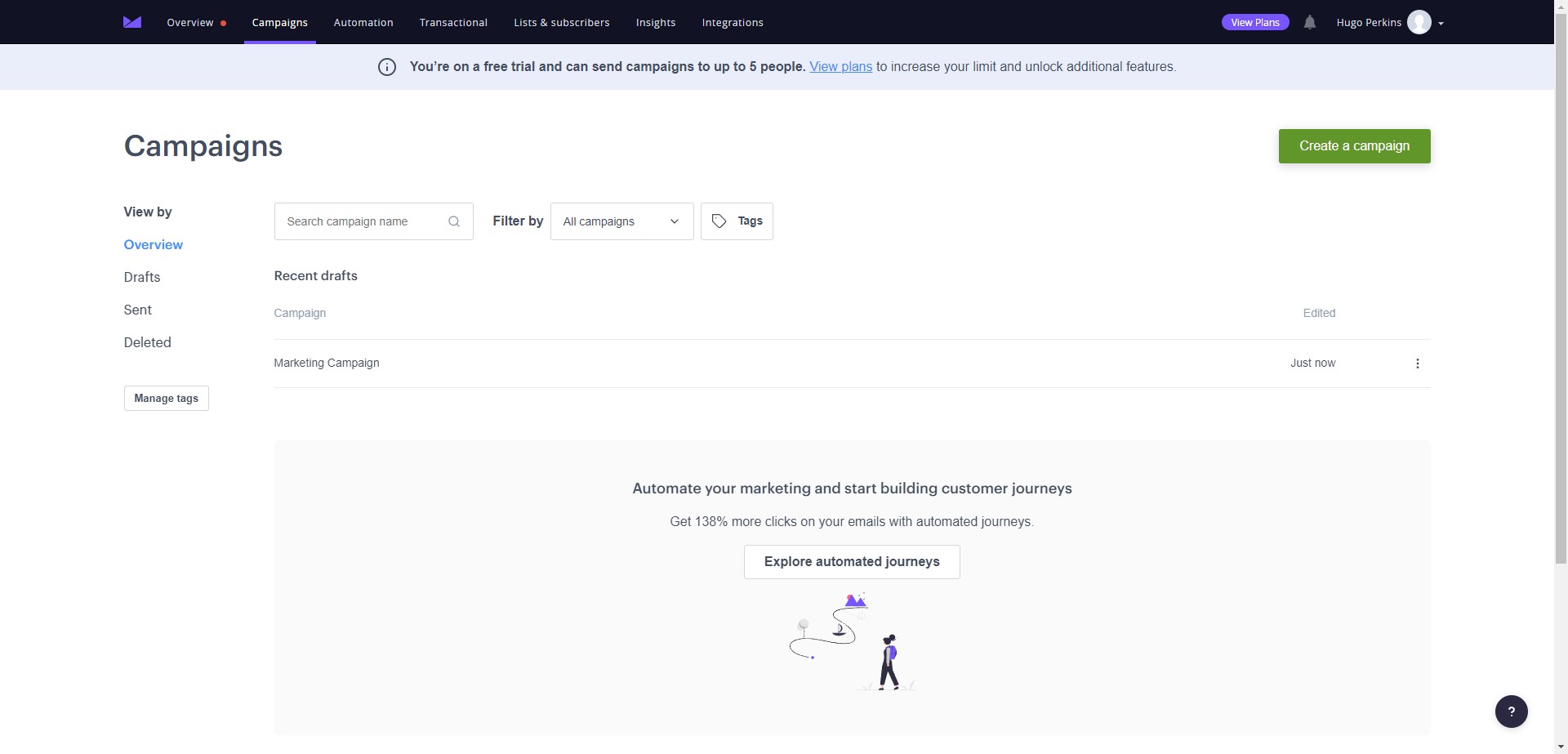The image size is (1568, 754).
Task: Open the three-dot menu for Marketing Campaign
Action: pos(1418,364)
